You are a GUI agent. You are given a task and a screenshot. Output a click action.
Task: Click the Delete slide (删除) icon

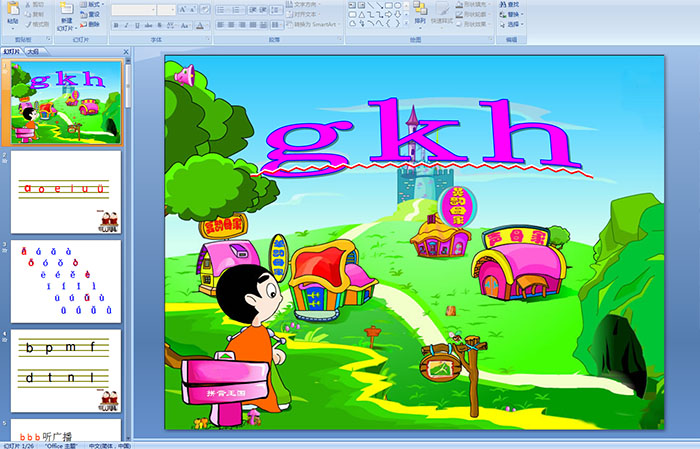pos(93,25)
